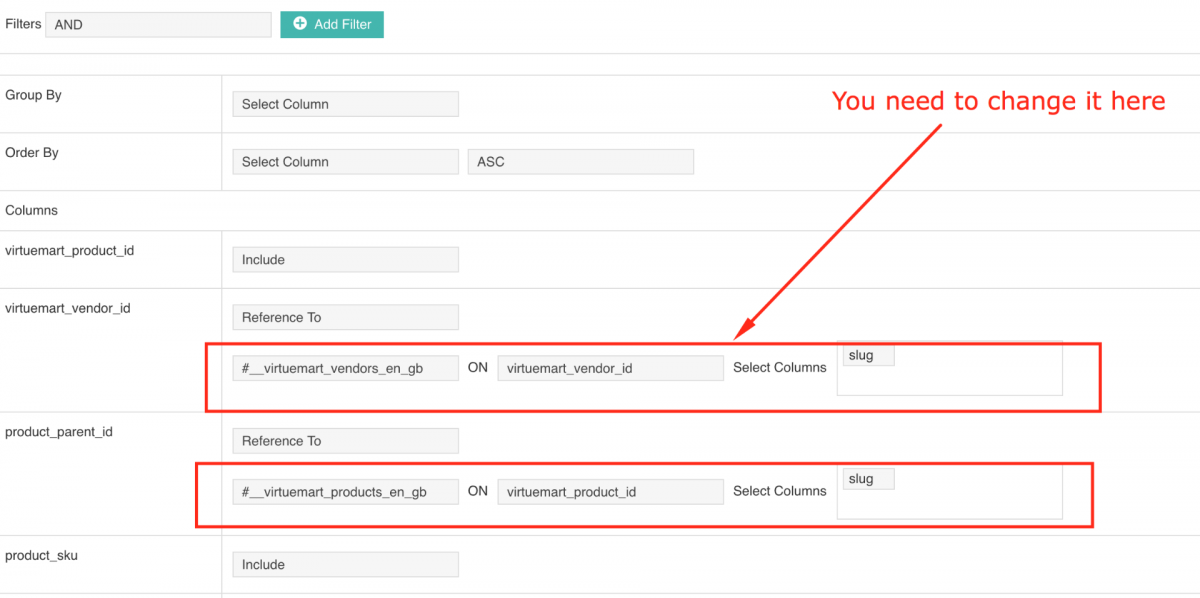Open Include dropdown for product_sku
Viewport: 1200px width, 598px height.
click(345, 565)
